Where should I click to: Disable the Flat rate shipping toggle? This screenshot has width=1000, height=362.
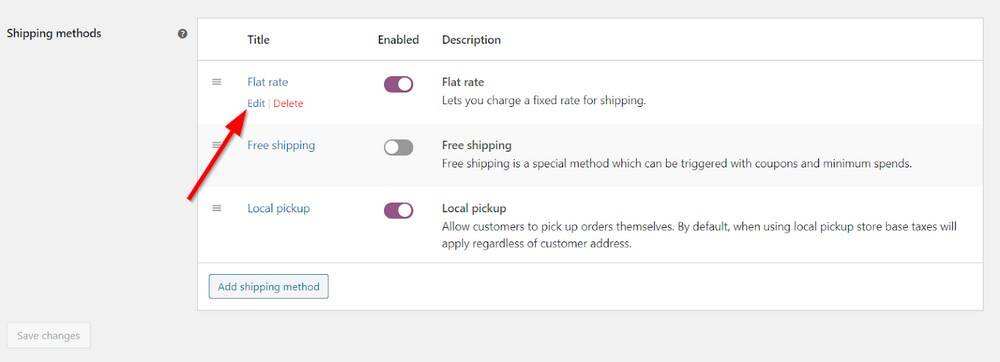(x=399, y=84)
